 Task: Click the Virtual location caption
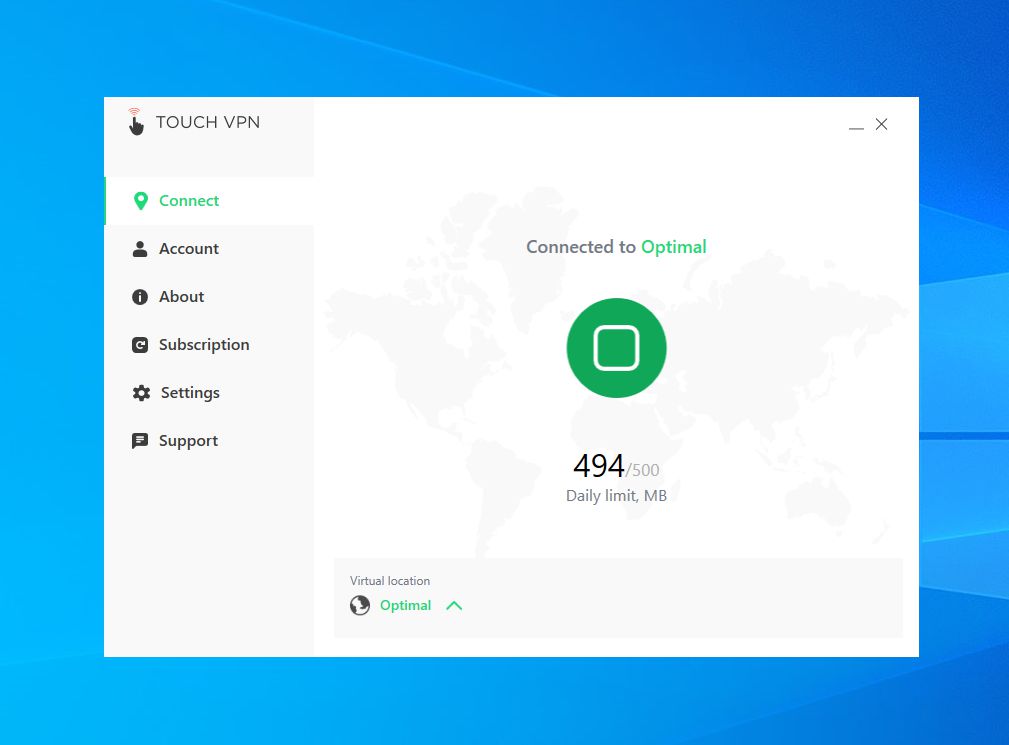tap(390, 581)
